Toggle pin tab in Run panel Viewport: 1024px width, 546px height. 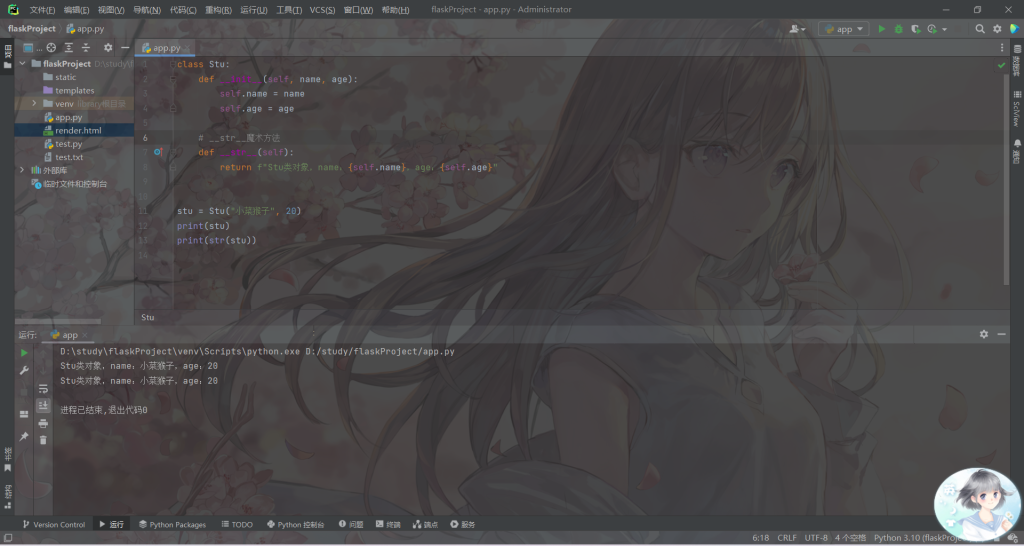tap(25, 436)
